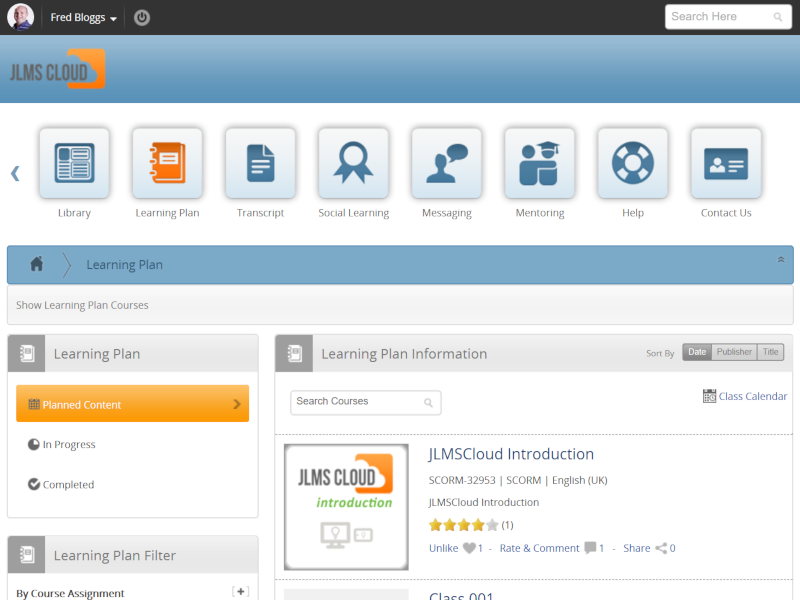Open the Library icon tile
Image resolution: width=800 pixels, height=600 pixels.
[x=74, y=163]
